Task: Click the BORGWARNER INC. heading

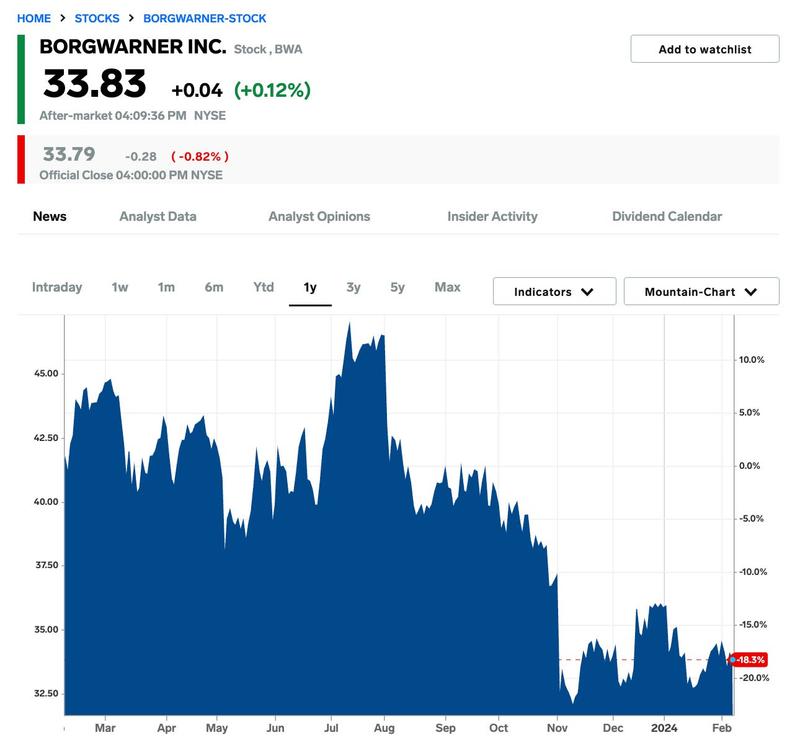Action: coord(133,46)
